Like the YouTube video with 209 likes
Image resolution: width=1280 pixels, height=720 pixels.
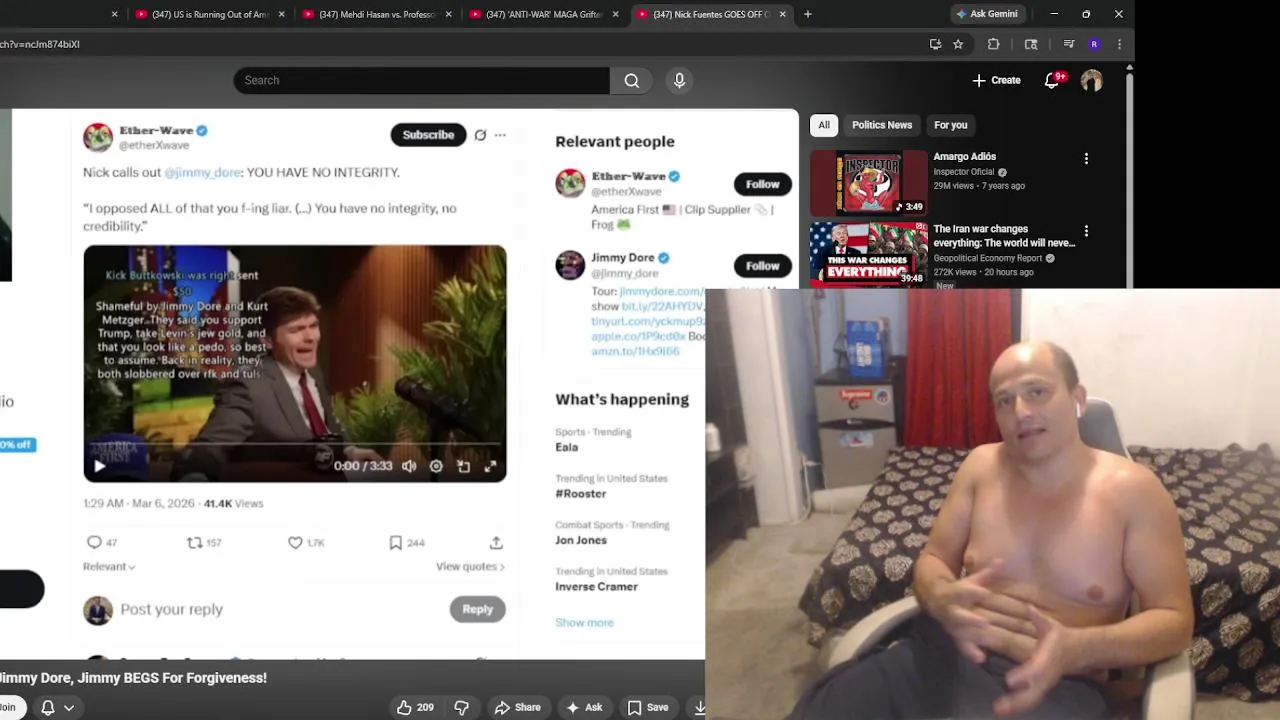[414, 707]
